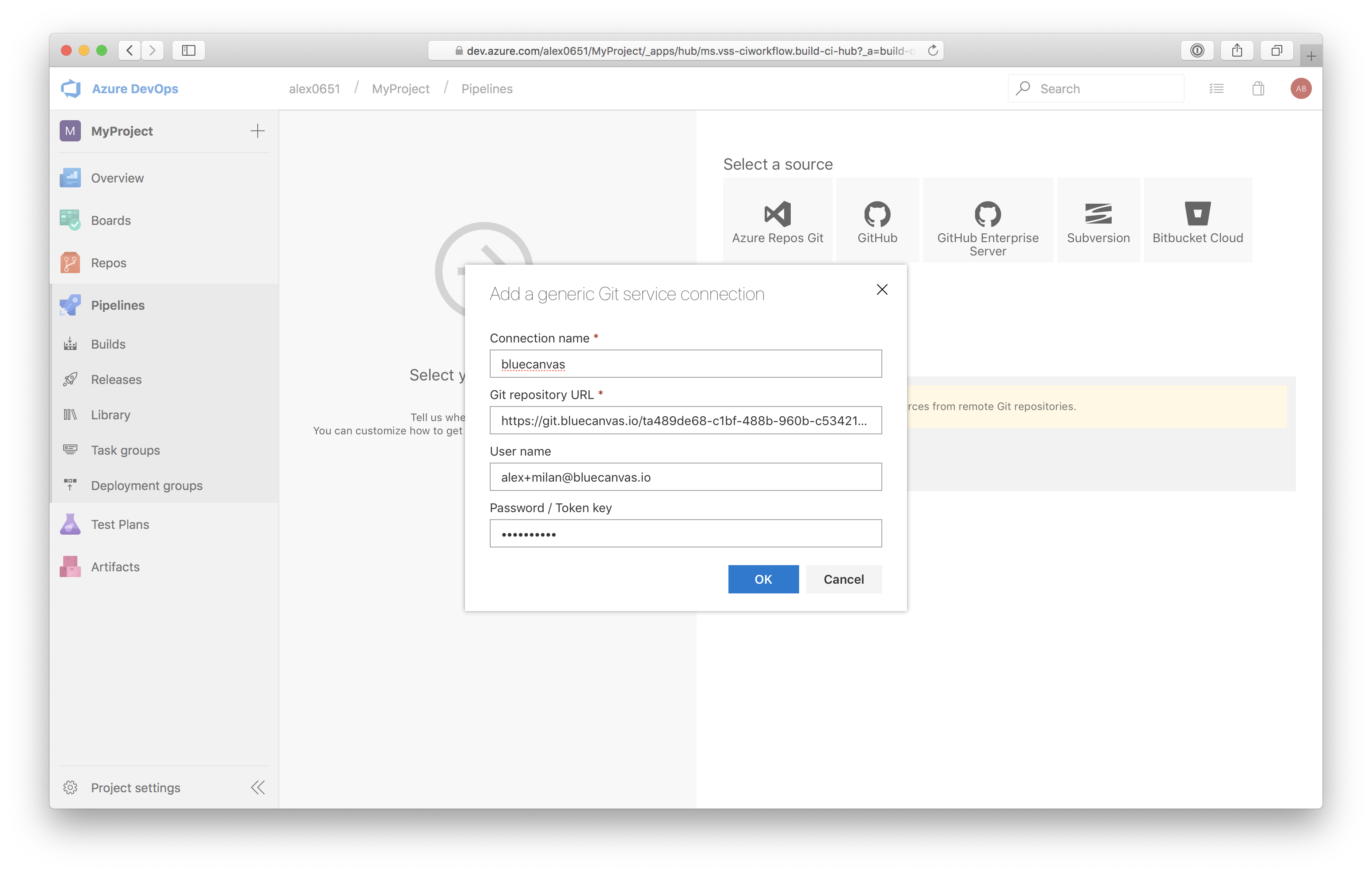Select the GitHub Enterprise Server source
The width and height of the screenshot is (1372, 874).
pos(987,220)
